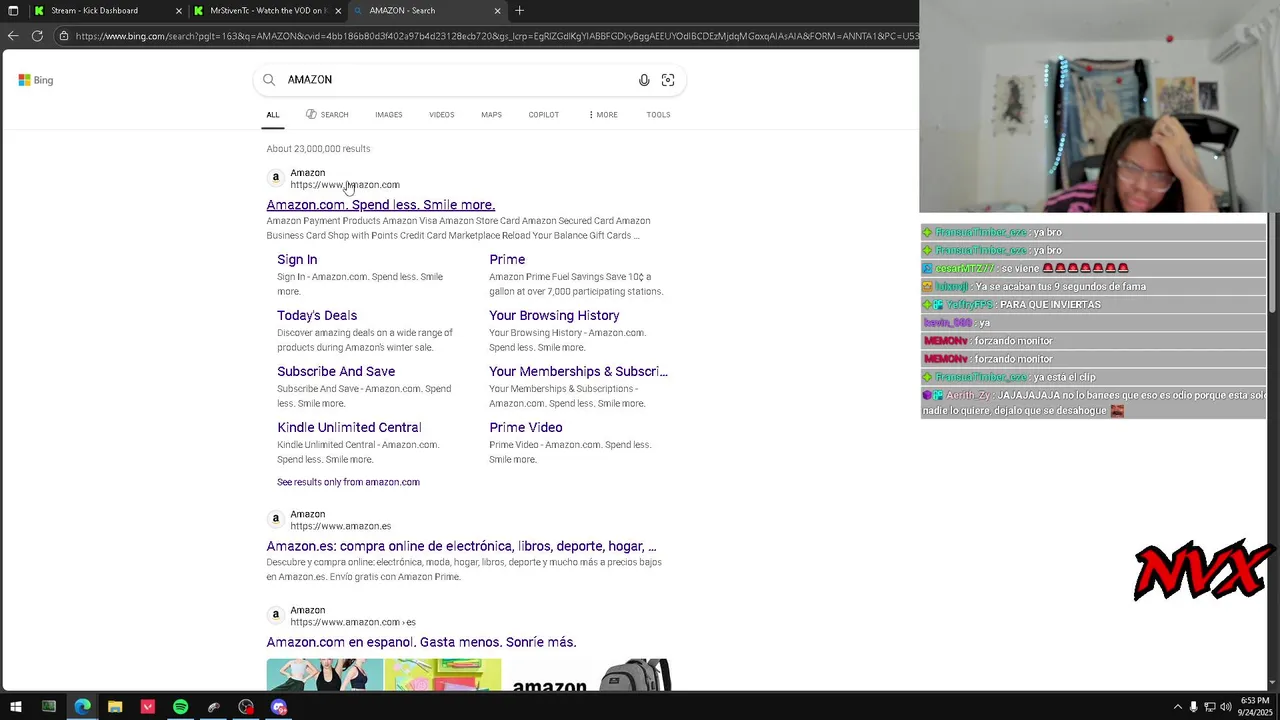Click the Bing logo
The height and width of the screenshot is (720, 1280).
(x=36, y=80)
